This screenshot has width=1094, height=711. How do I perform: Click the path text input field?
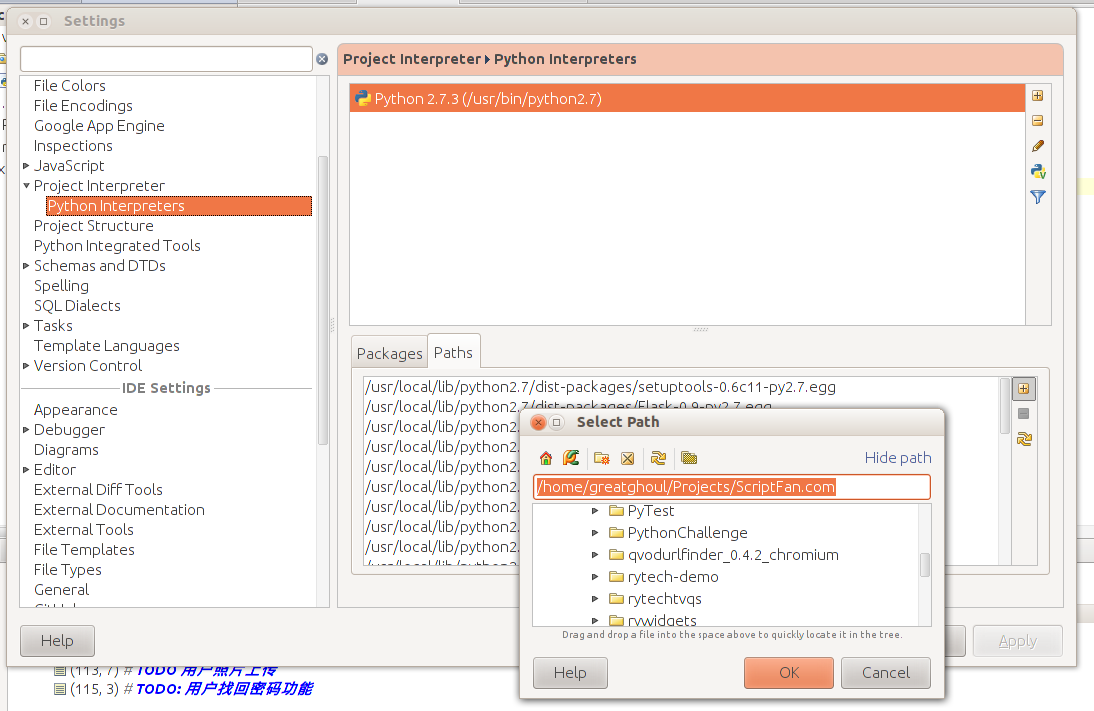[732, 487]
